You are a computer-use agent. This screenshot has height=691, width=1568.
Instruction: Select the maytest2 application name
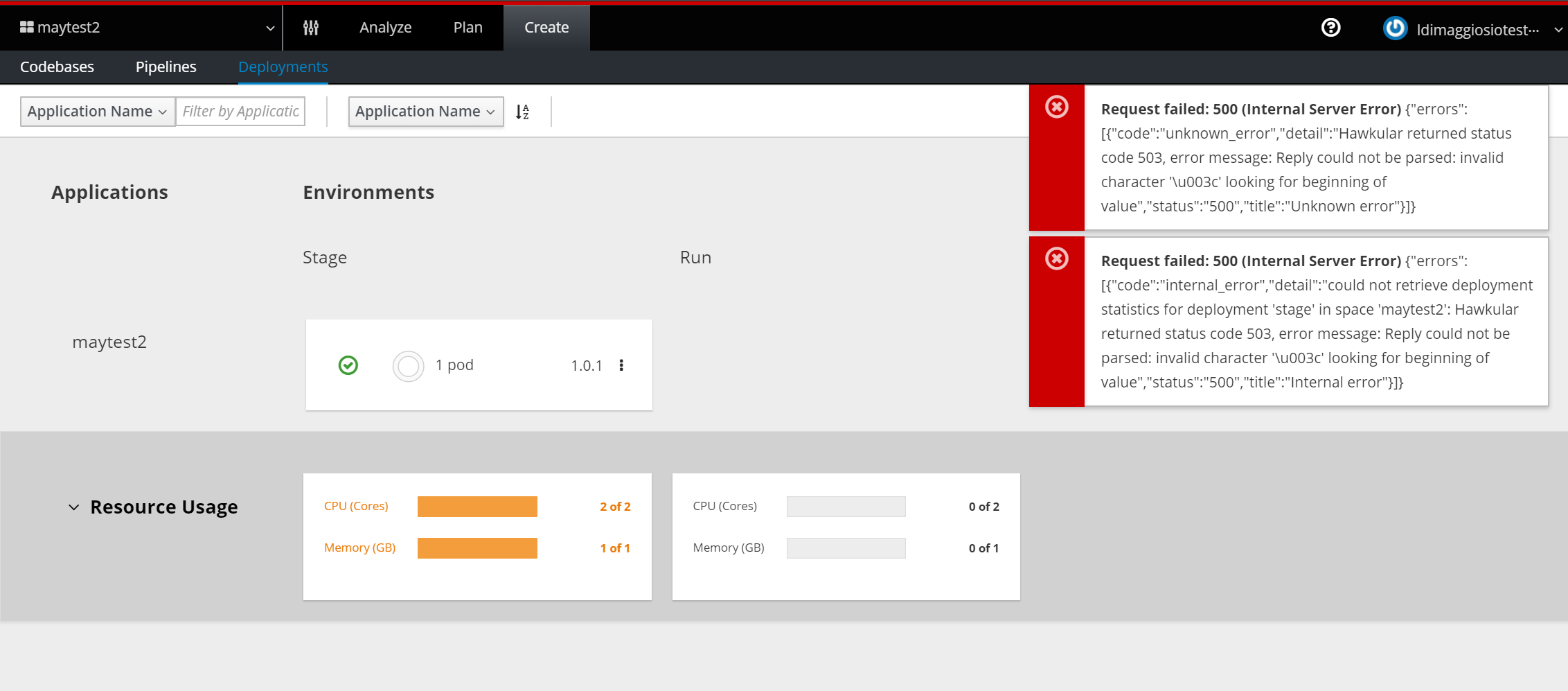point(109,341)
